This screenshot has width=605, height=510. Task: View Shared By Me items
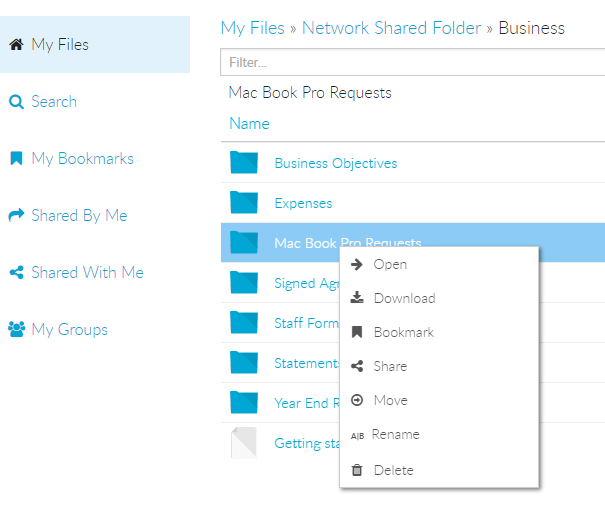tap(79, 215)
